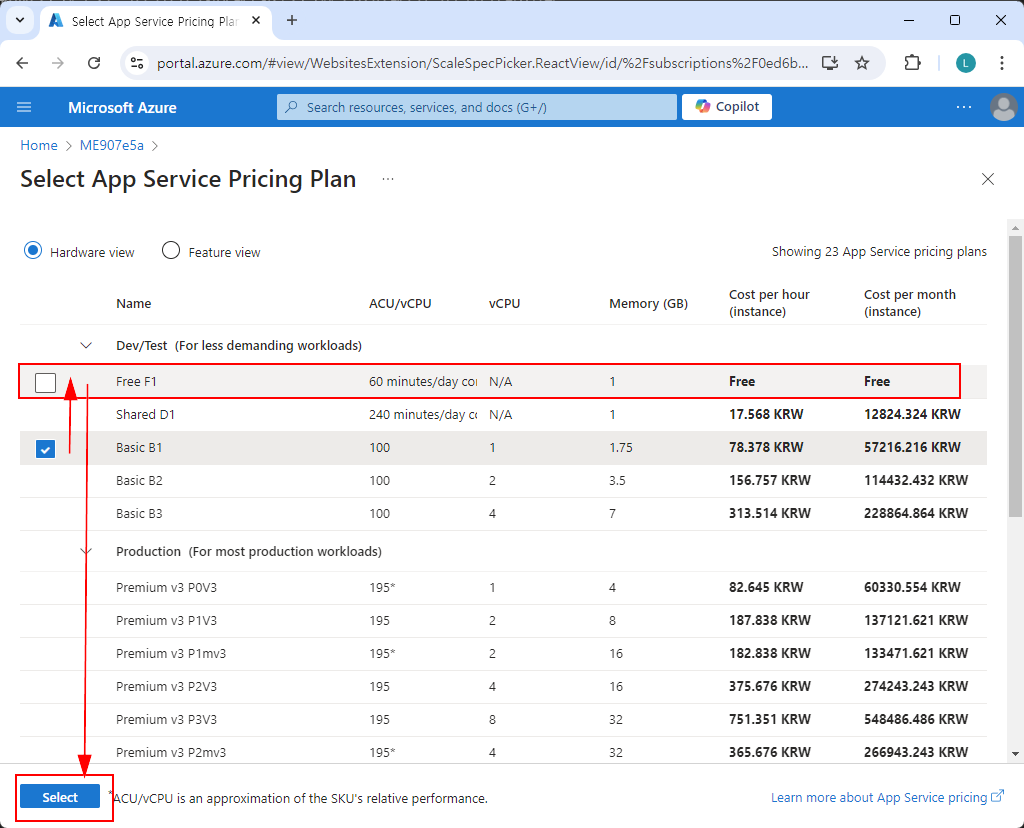The height and width of the screenshot is (828, 1024).
Task: Open a new browser tab
Action: click(292, 20)
